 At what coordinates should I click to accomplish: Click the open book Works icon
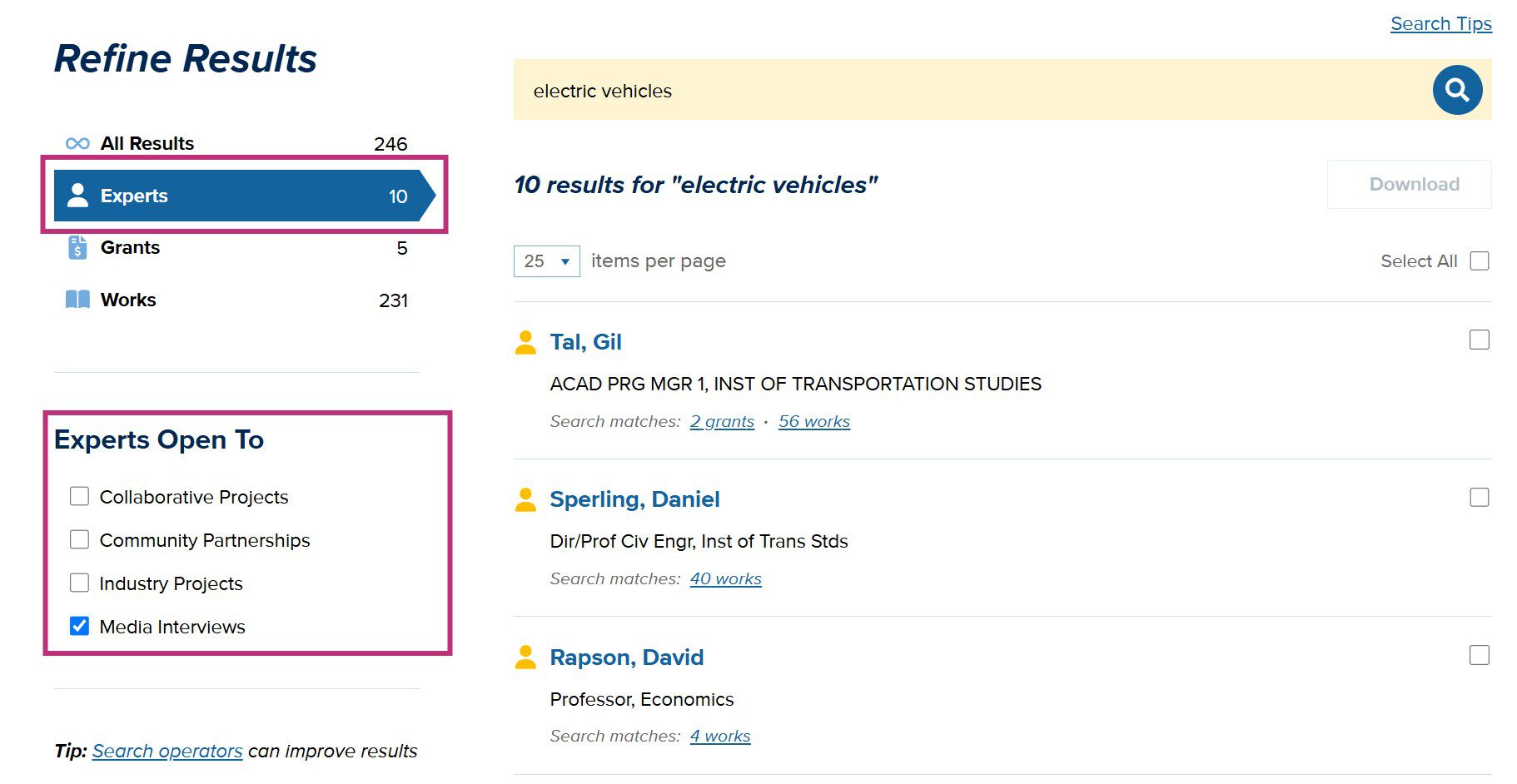(x=77, y=300)
